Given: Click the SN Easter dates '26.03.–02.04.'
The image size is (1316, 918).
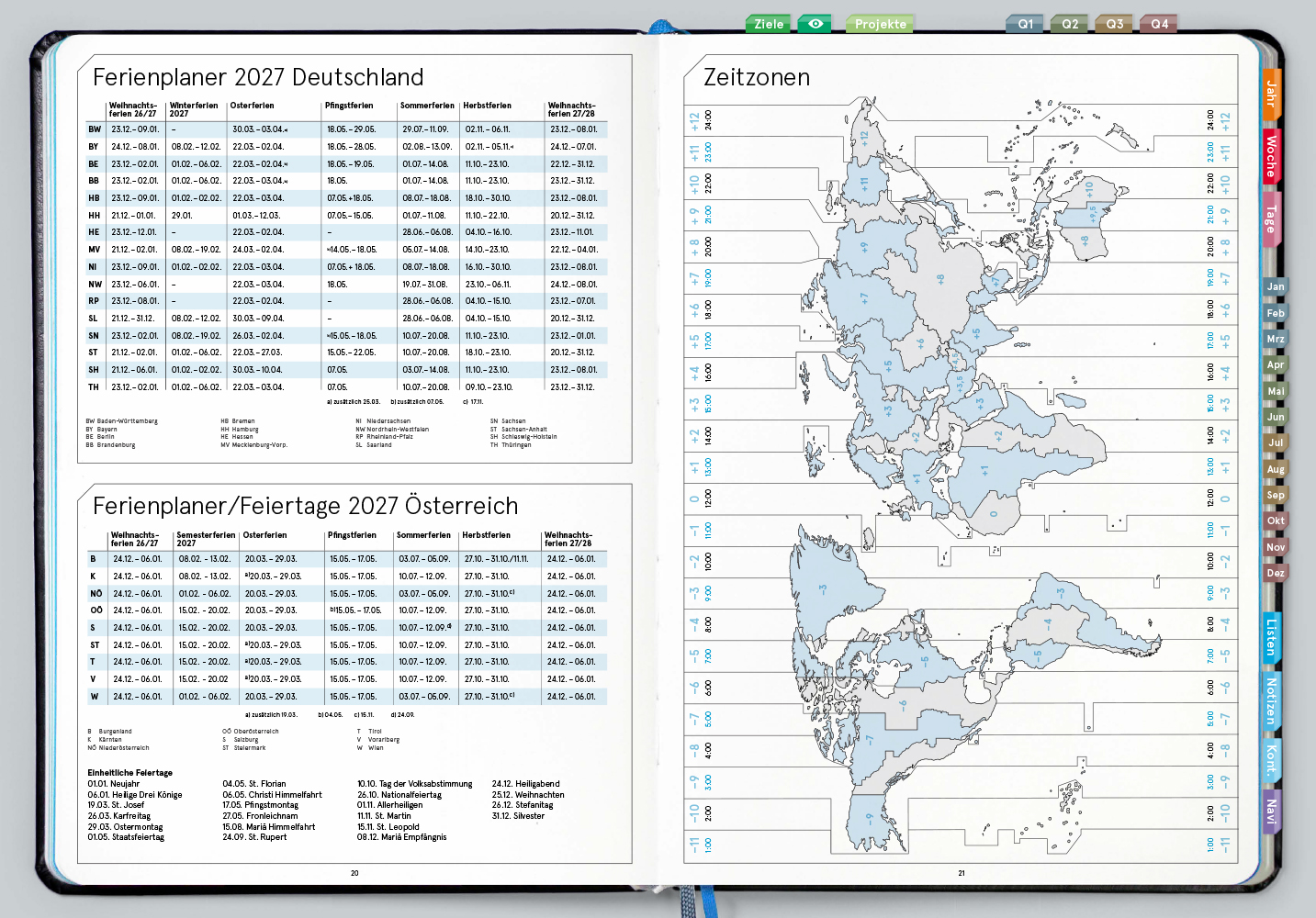Looking at the screenshot, I should 258,336.
